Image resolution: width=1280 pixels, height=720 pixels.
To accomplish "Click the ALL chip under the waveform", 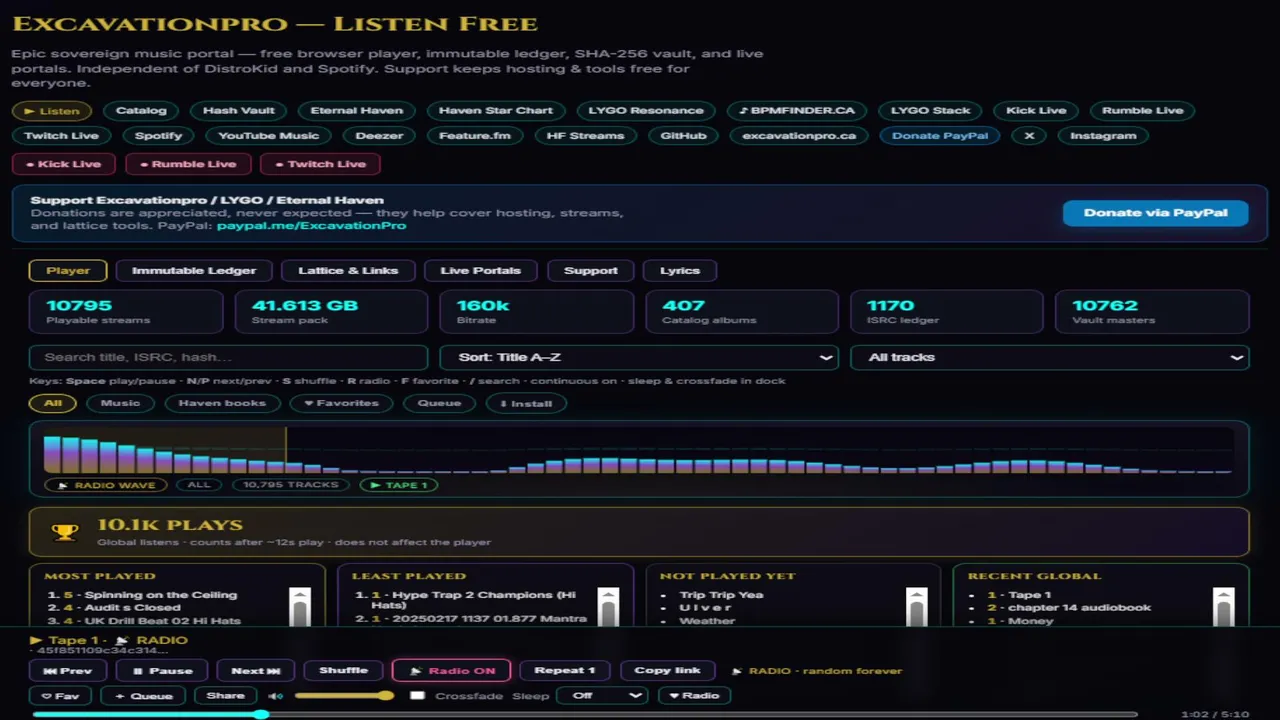I will pyautogui.click(x=199, y=485).
